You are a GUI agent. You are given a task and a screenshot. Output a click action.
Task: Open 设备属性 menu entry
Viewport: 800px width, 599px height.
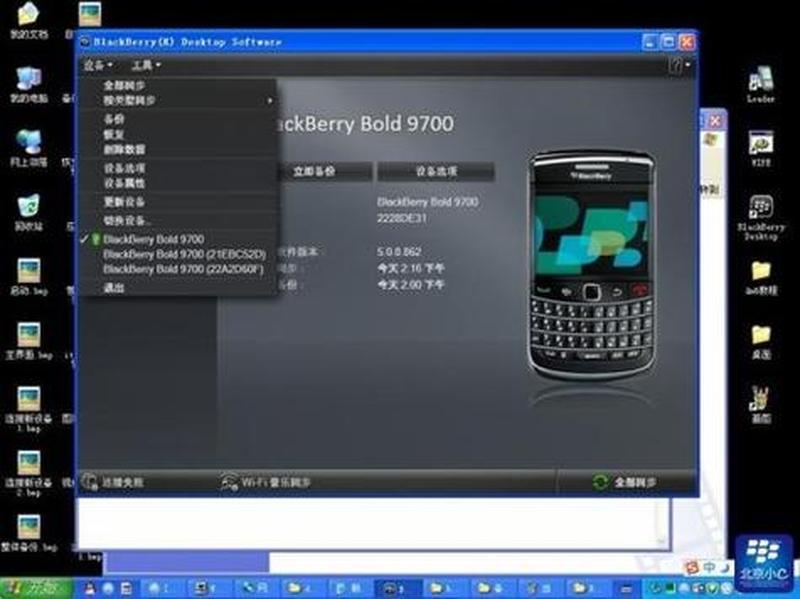(x=124, y=183)
